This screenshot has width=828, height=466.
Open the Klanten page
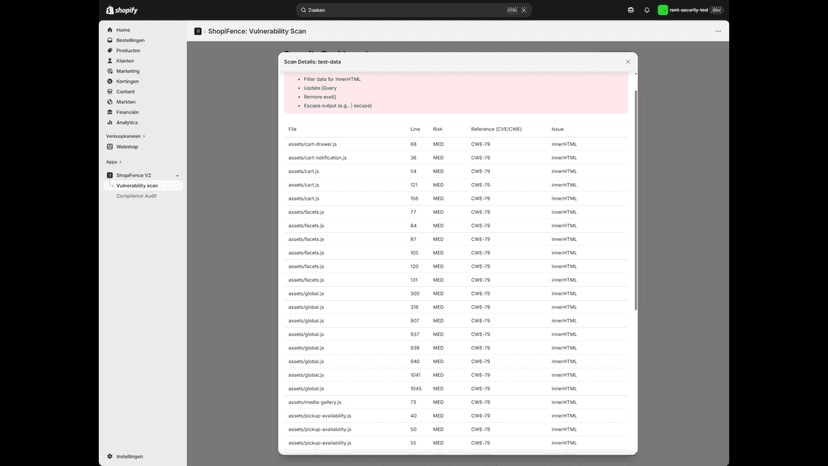click(125, 61)
